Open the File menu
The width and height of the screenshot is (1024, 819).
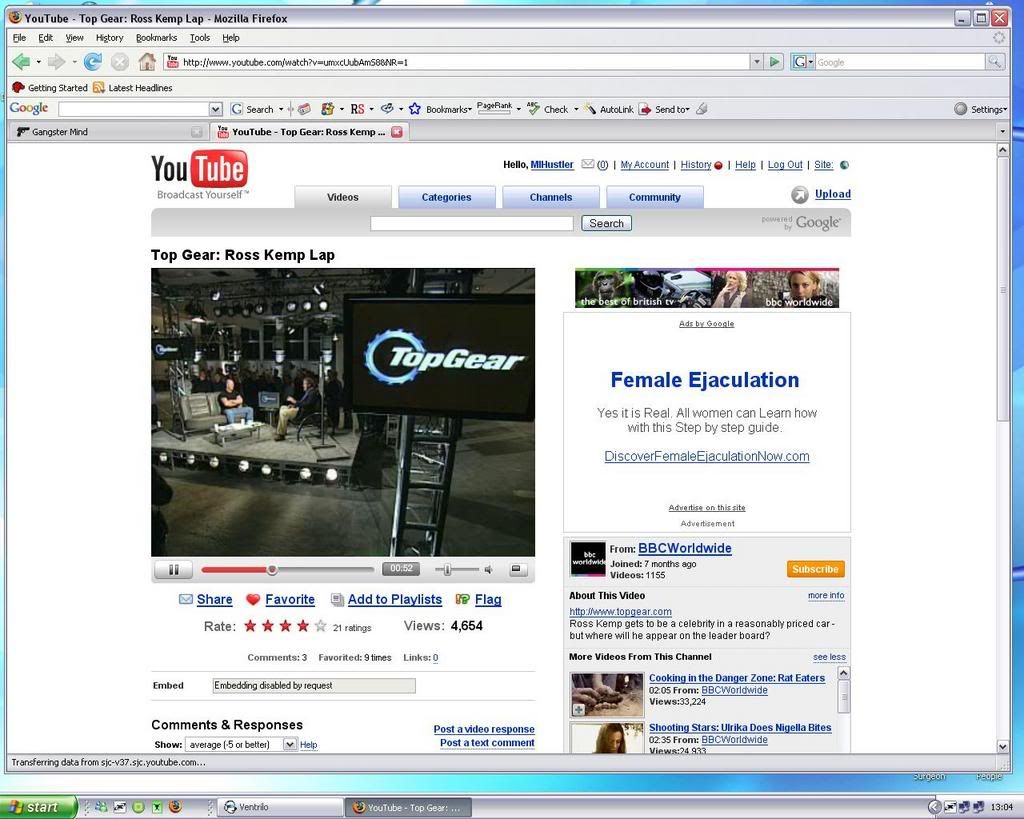point(20,38)
